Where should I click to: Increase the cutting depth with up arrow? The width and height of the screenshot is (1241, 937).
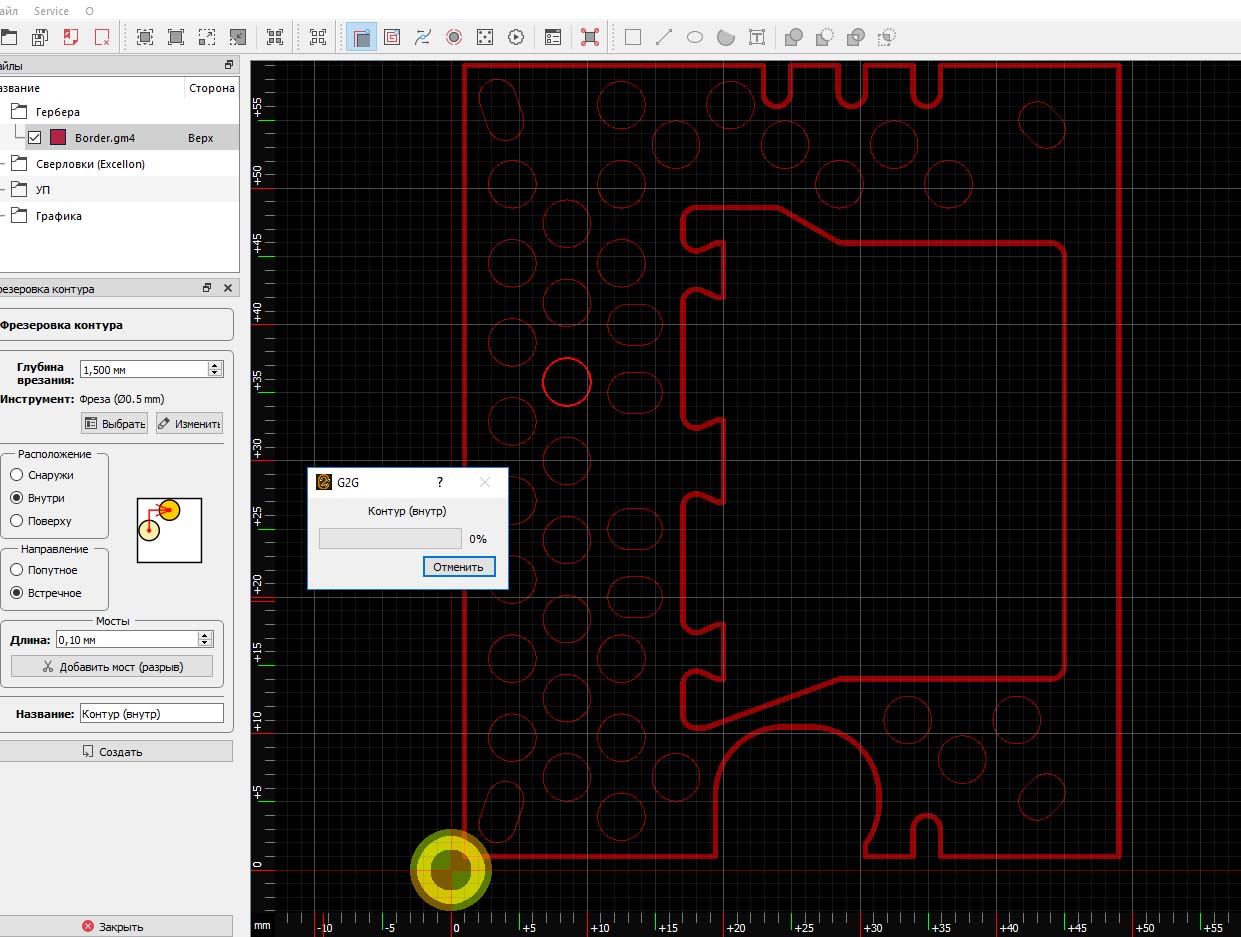tap(215, 365)
